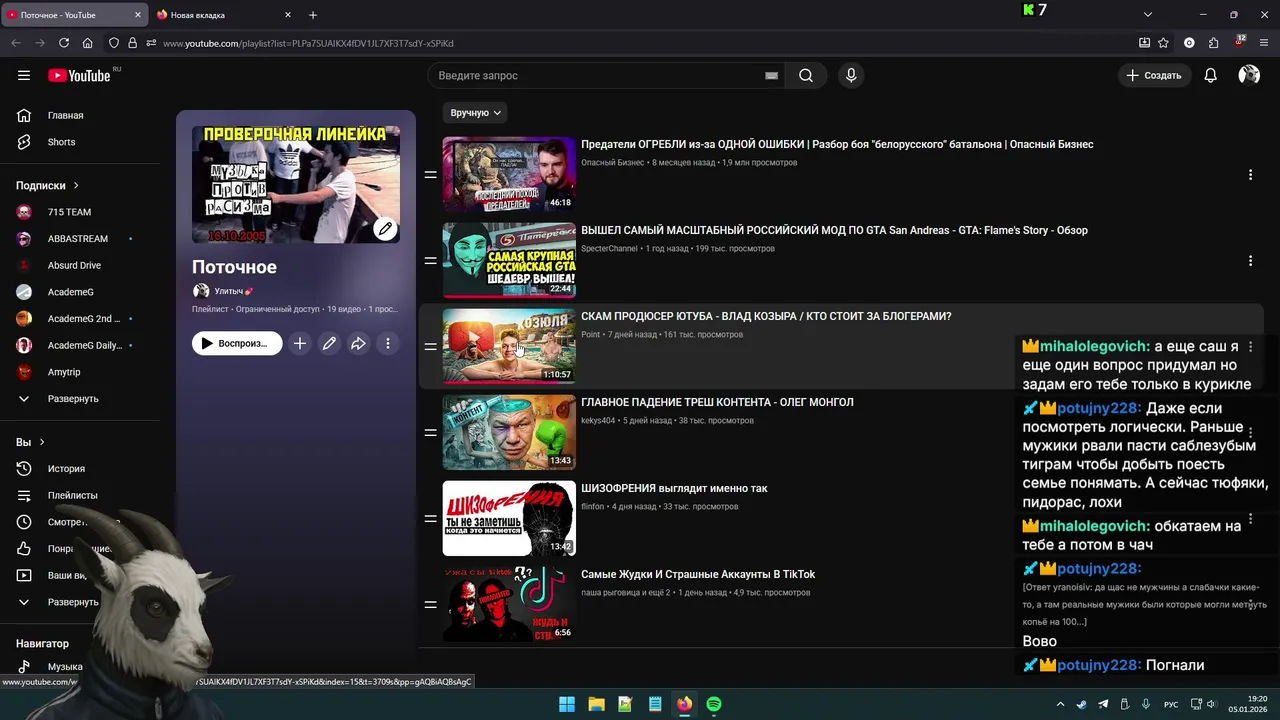1280x720 pixels.
Task: Open options menu for Предатели ОГРЕБЛИ video
Action: [x=1250, y=175]
